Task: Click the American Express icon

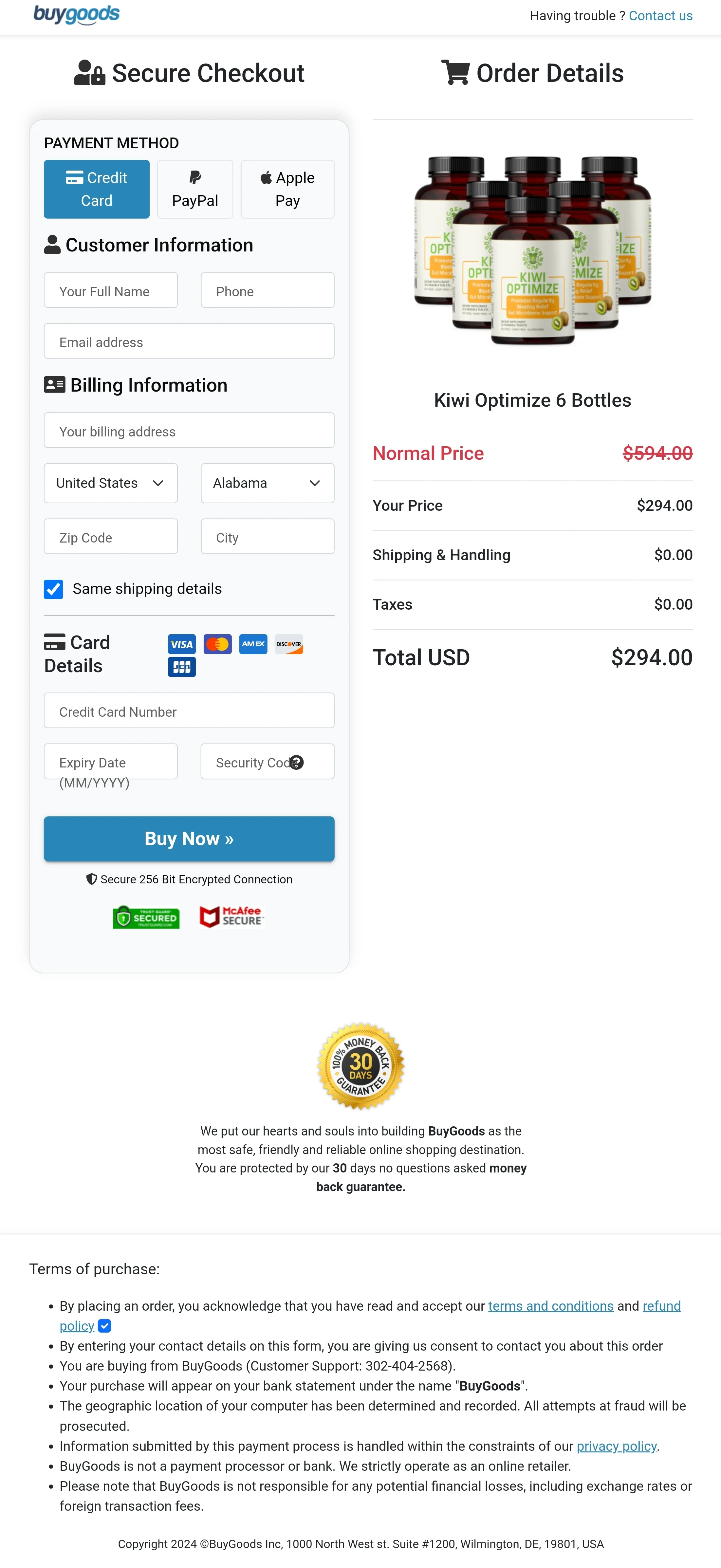Action: [253, 644]
